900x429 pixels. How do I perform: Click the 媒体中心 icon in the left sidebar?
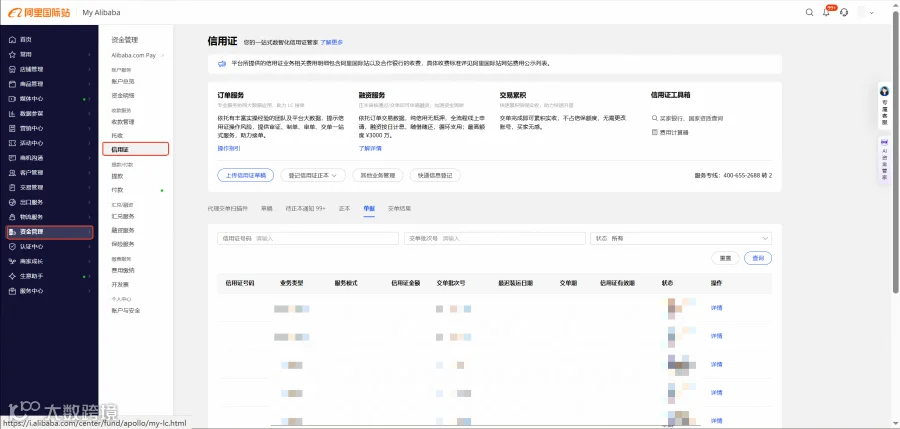pos(12,99)
